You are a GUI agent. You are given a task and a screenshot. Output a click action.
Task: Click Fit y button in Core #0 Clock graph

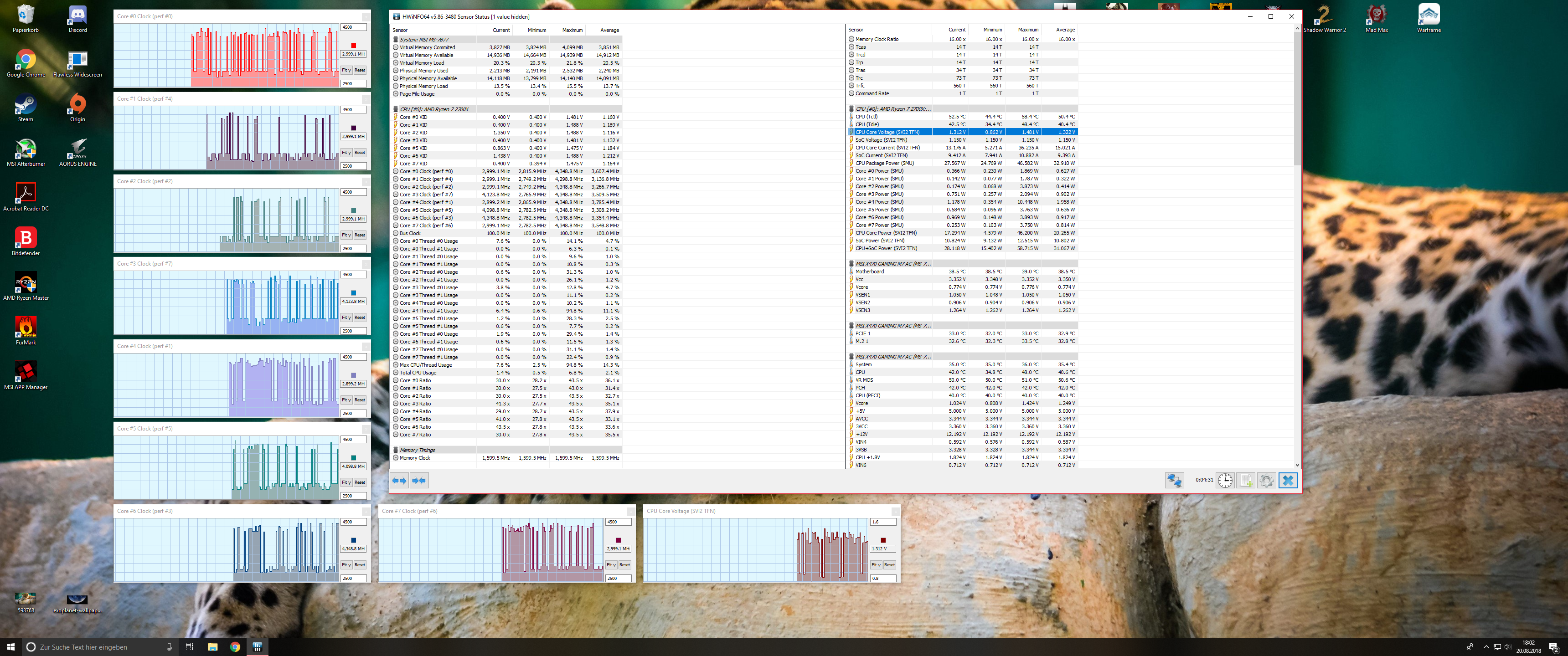click(346, 70)
